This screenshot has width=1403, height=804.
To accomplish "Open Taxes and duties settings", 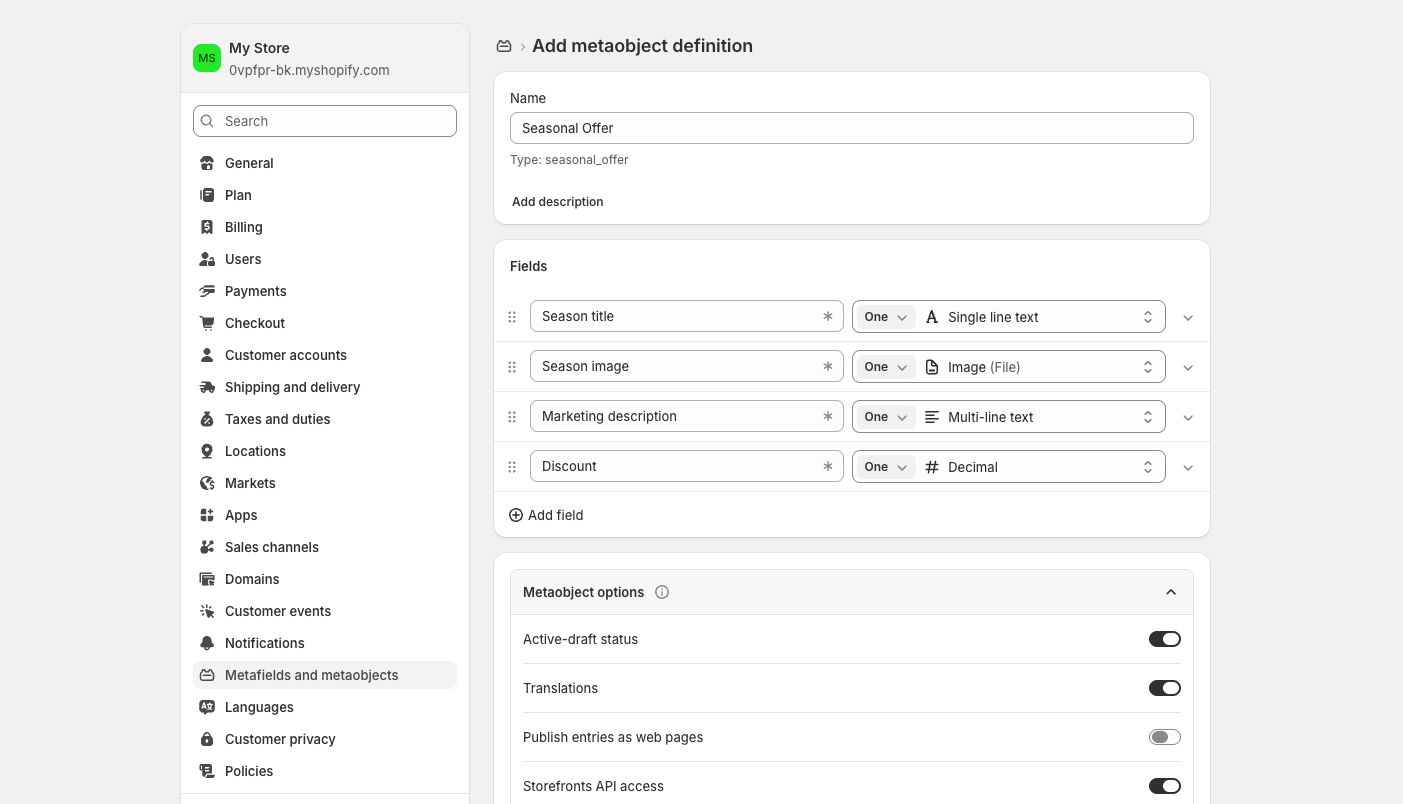I will click(x=325, y=419).
